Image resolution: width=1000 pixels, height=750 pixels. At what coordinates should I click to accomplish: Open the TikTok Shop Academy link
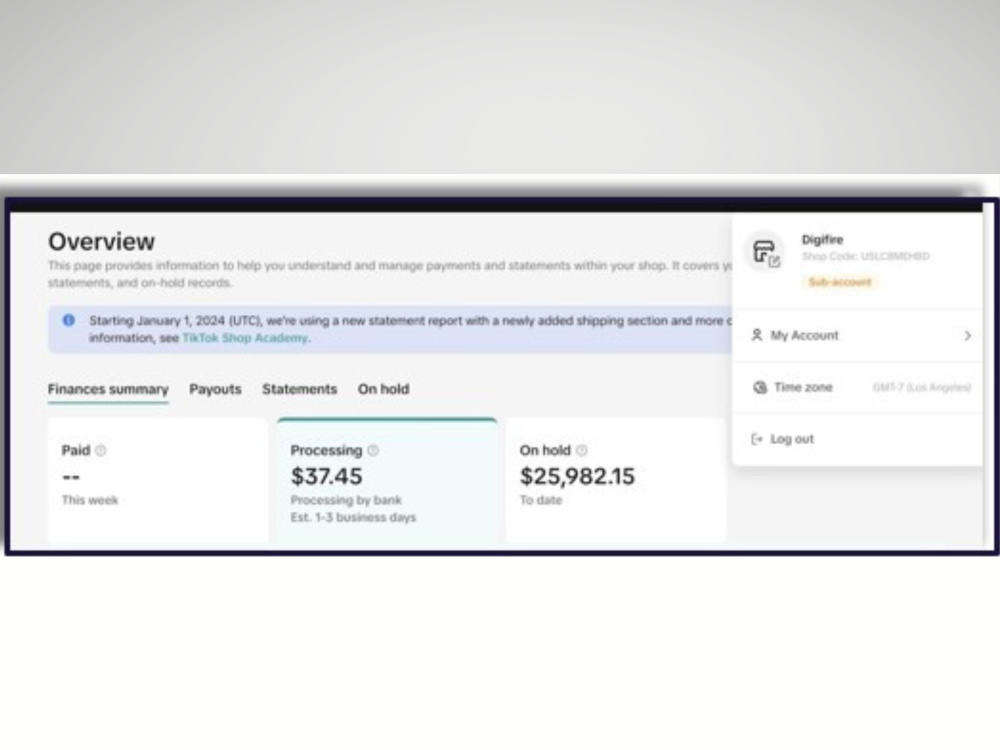(245, 338)
